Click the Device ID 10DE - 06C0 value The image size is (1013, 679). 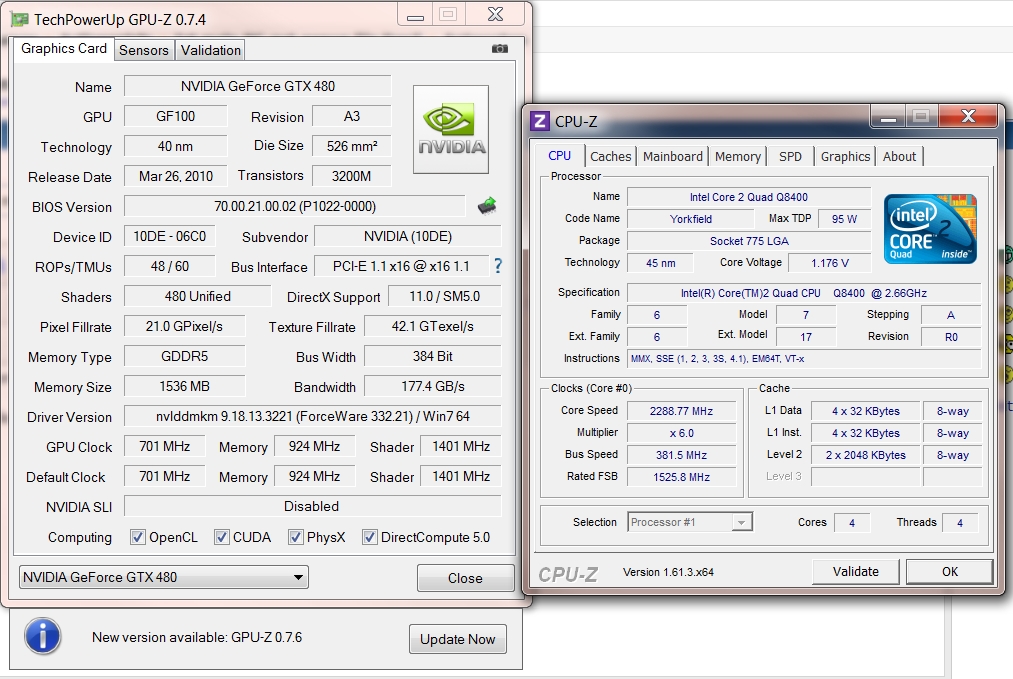pyautogui.click(x=170, y=236)
